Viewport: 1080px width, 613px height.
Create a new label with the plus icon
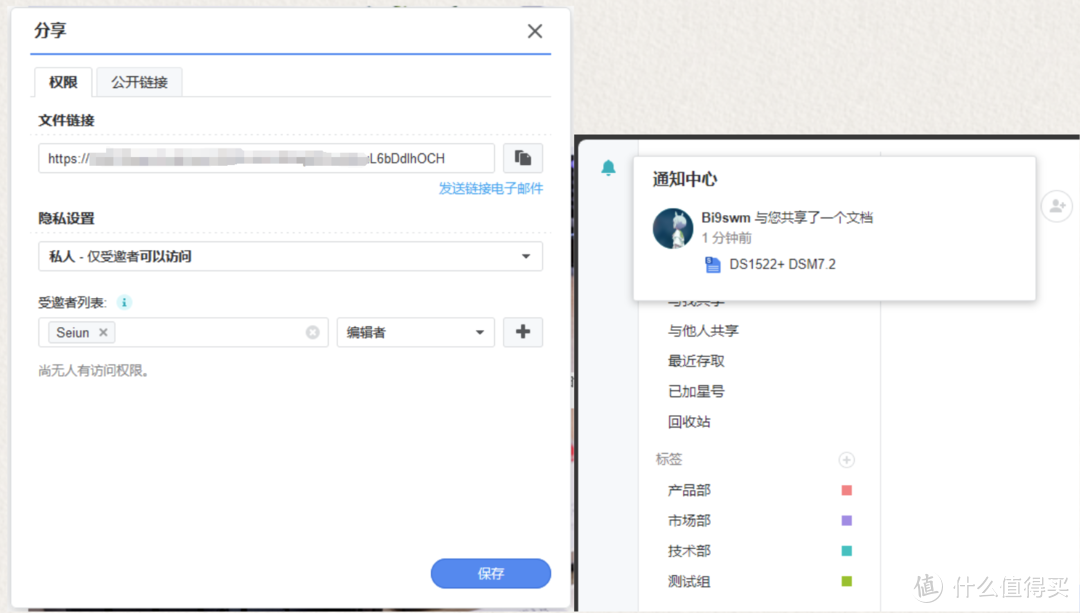(846, 459)
